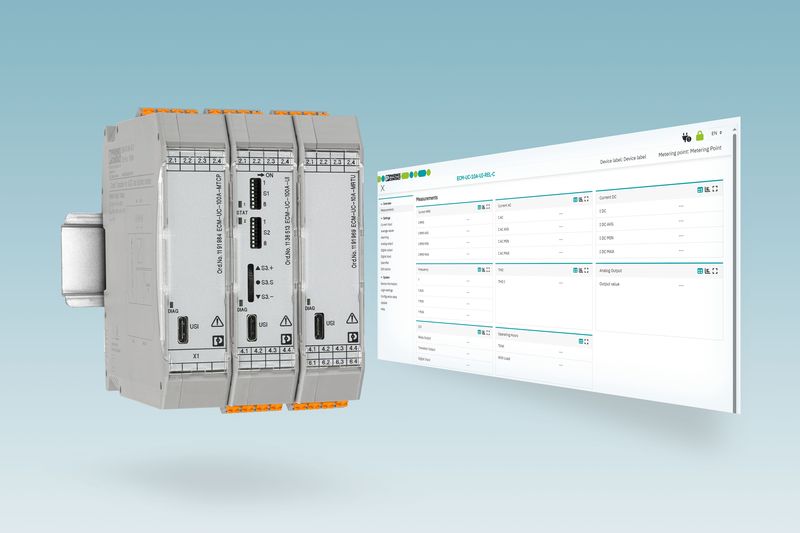Screen dimensions: 800x533
Task: Collapse the Settings section in sidebar
Action: tap(386, 218)
